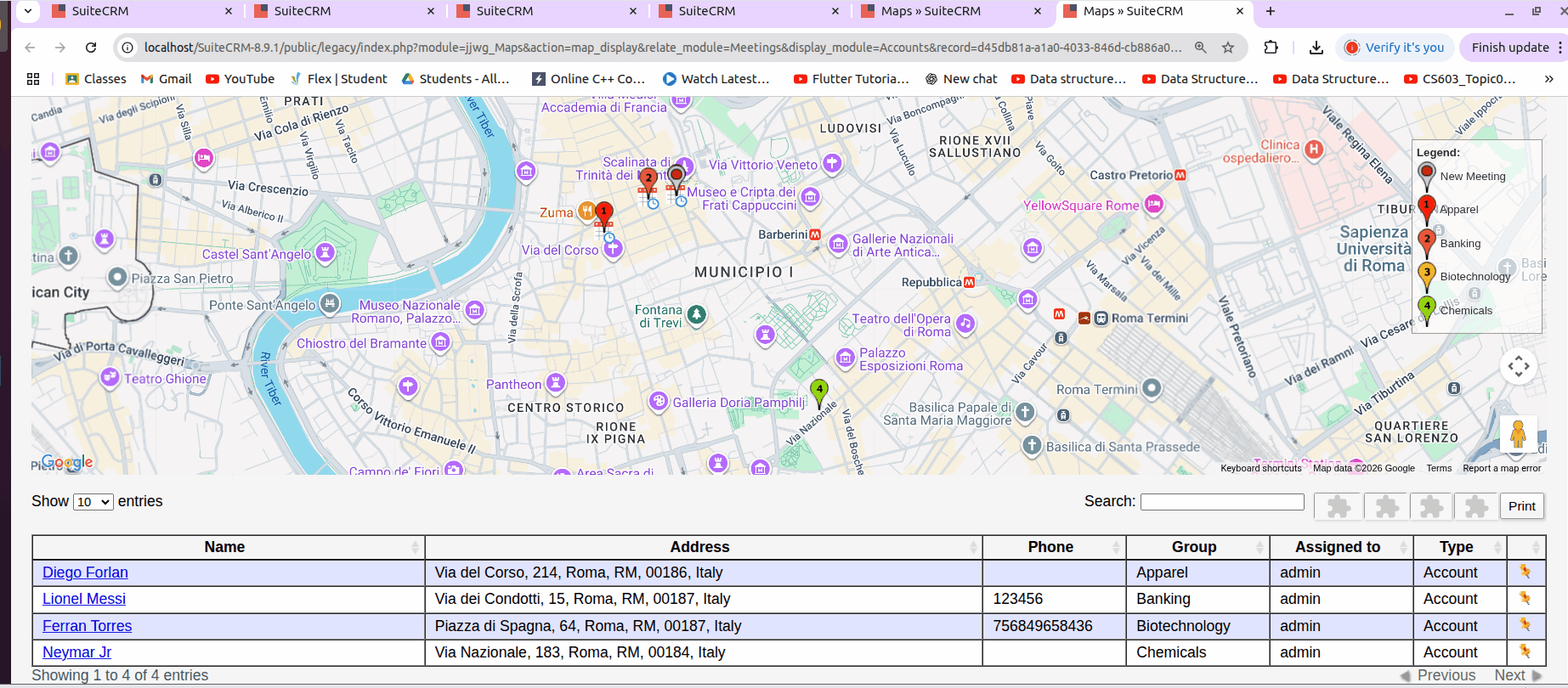Click red map marker numbered 2

(x=648, y=181)
